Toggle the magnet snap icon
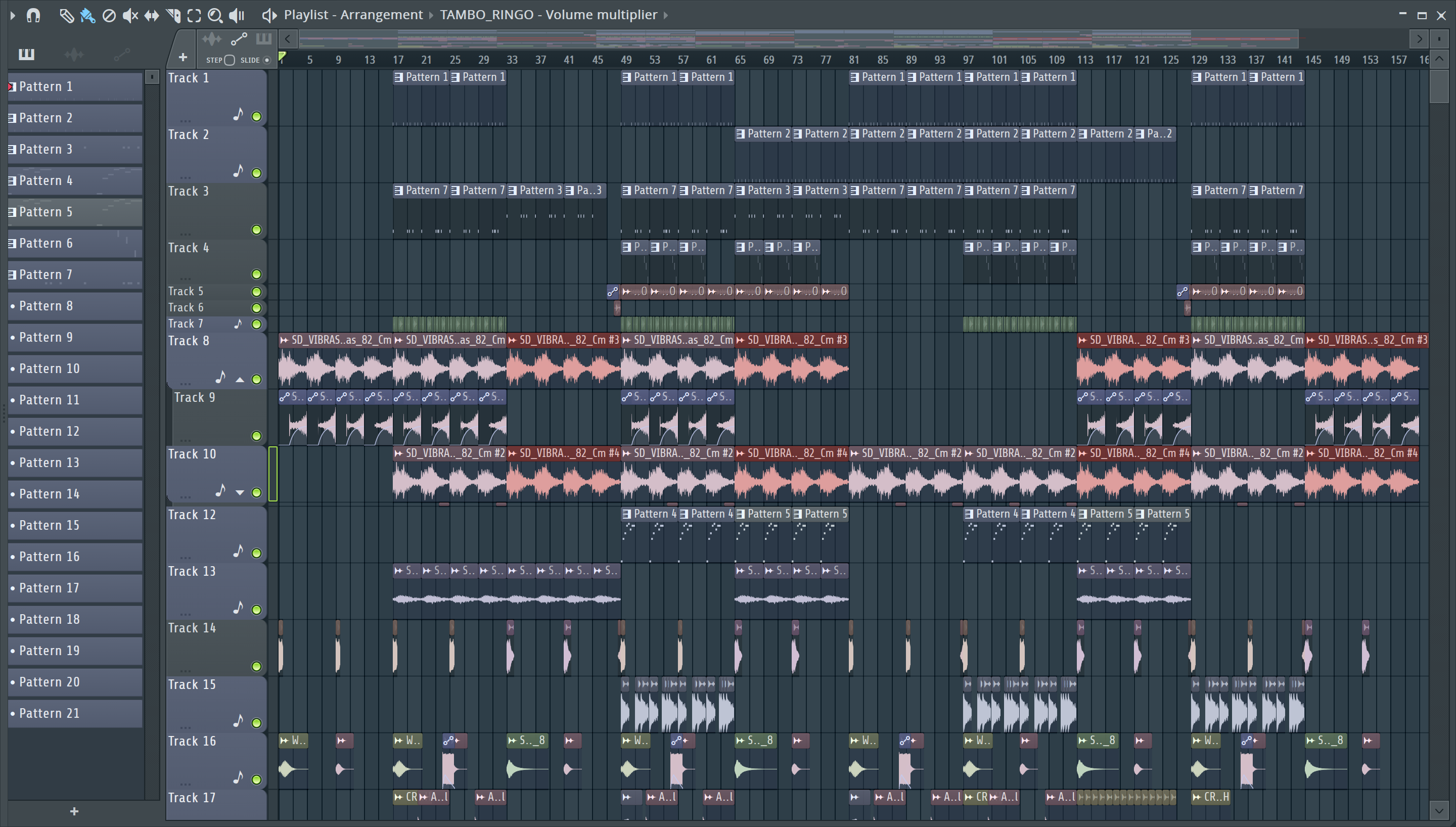Screen dimensions: 1456x827 pos(33,15)
